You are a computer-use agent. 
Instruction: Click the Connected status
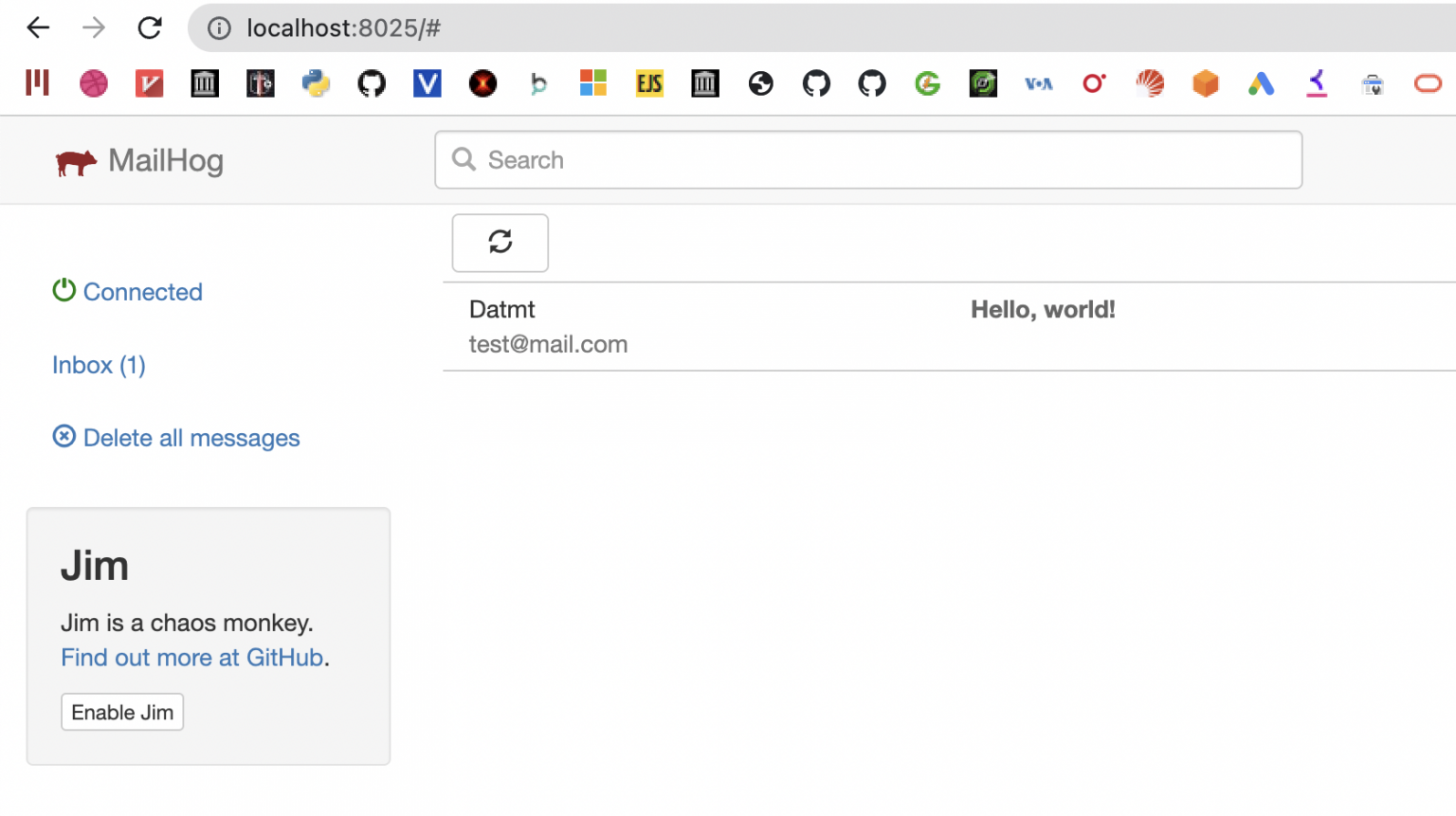(142, 291)
